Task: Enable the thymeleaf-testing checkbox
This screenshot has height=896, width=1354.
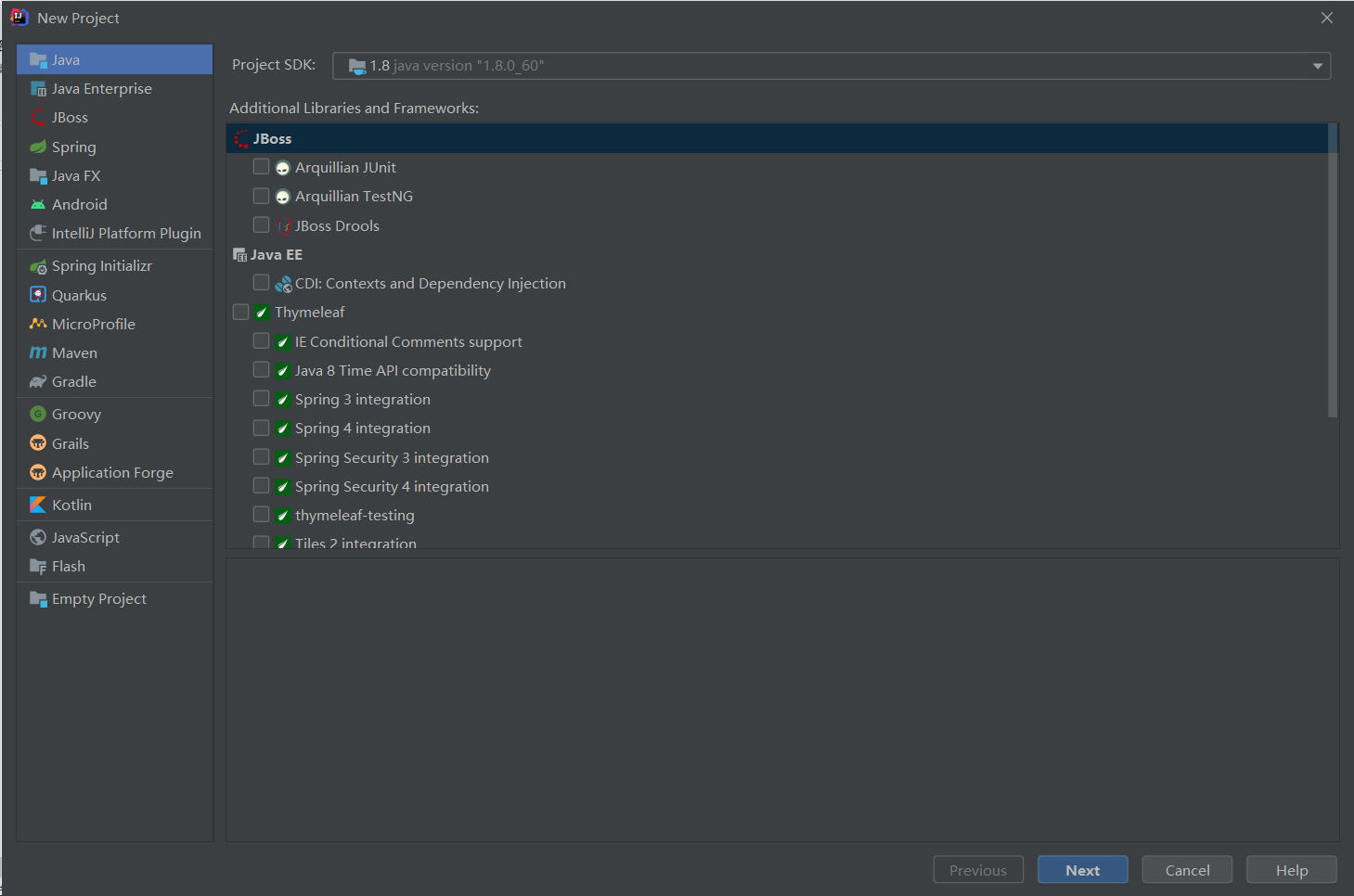Action: tap(262, 515)
